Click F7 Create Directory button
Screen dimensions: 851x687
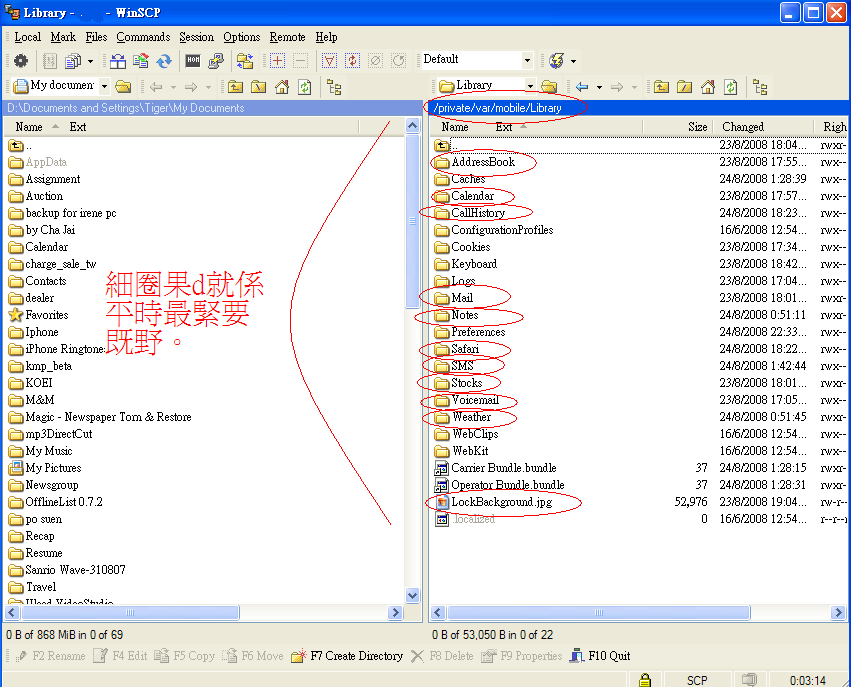coord(346,656)
